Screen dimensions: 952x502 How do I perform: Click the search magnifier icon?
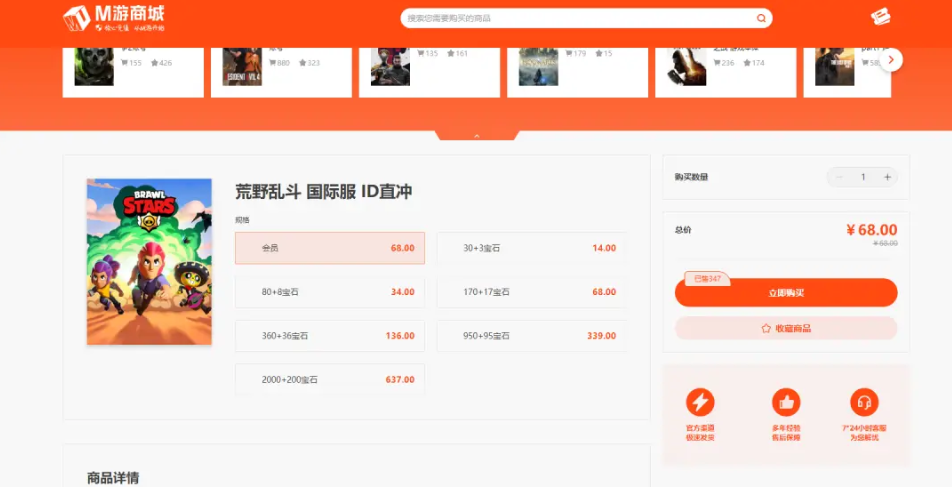click(x=761, y=18)
